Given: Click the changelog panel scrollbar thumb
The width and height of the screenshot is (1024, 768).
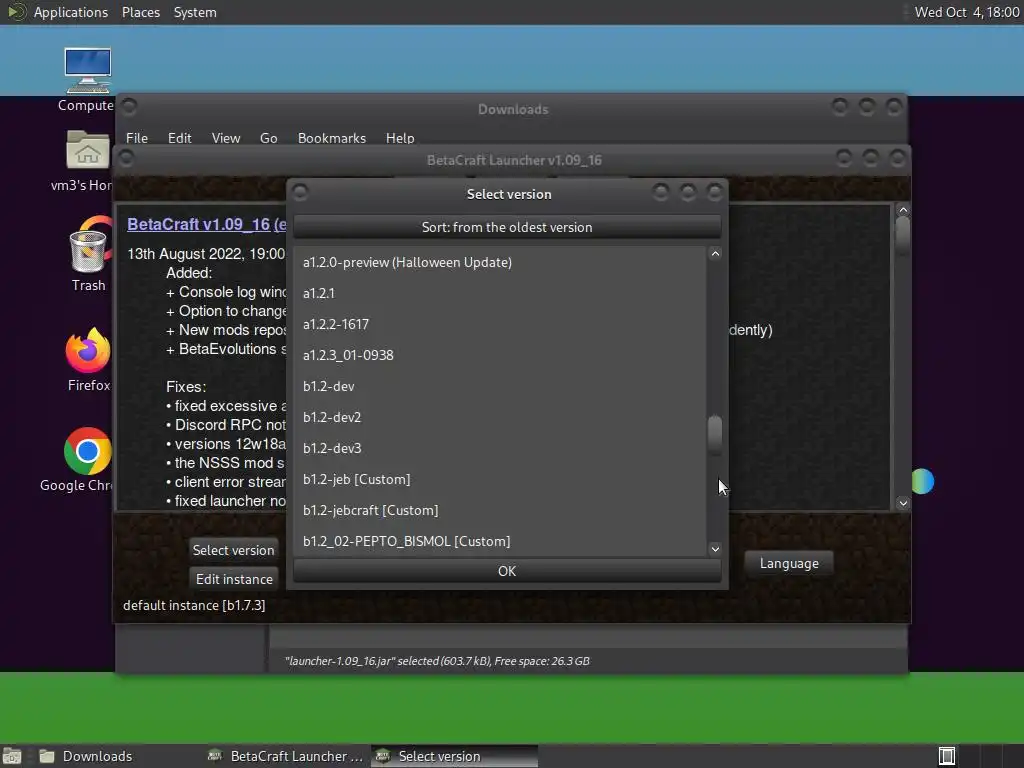Looking at the screenshot, I should click(903, 234).
